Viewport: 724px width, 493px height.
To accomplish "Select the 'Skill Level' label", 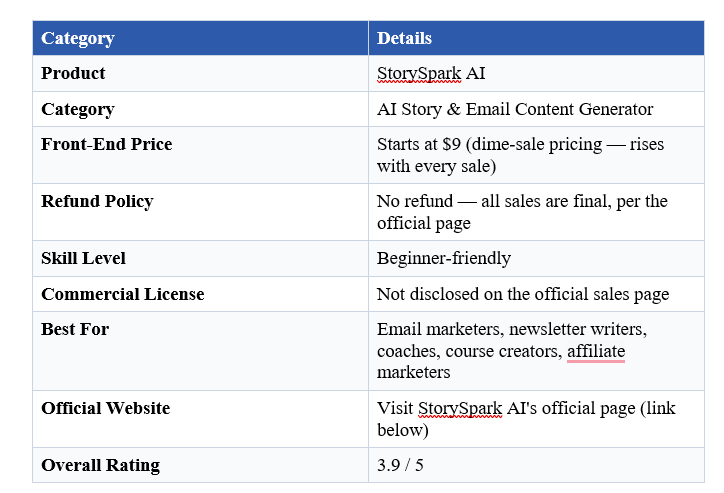I will 83,259.
